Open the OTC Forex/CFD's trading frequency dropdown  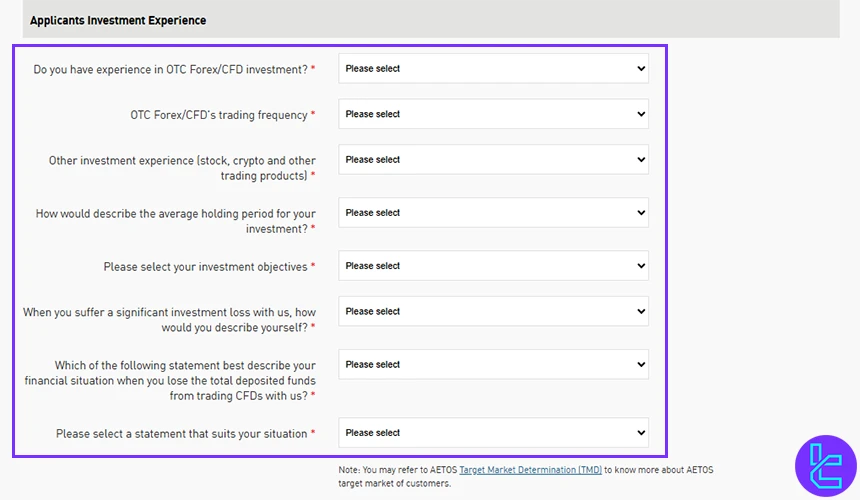[493, 114]
